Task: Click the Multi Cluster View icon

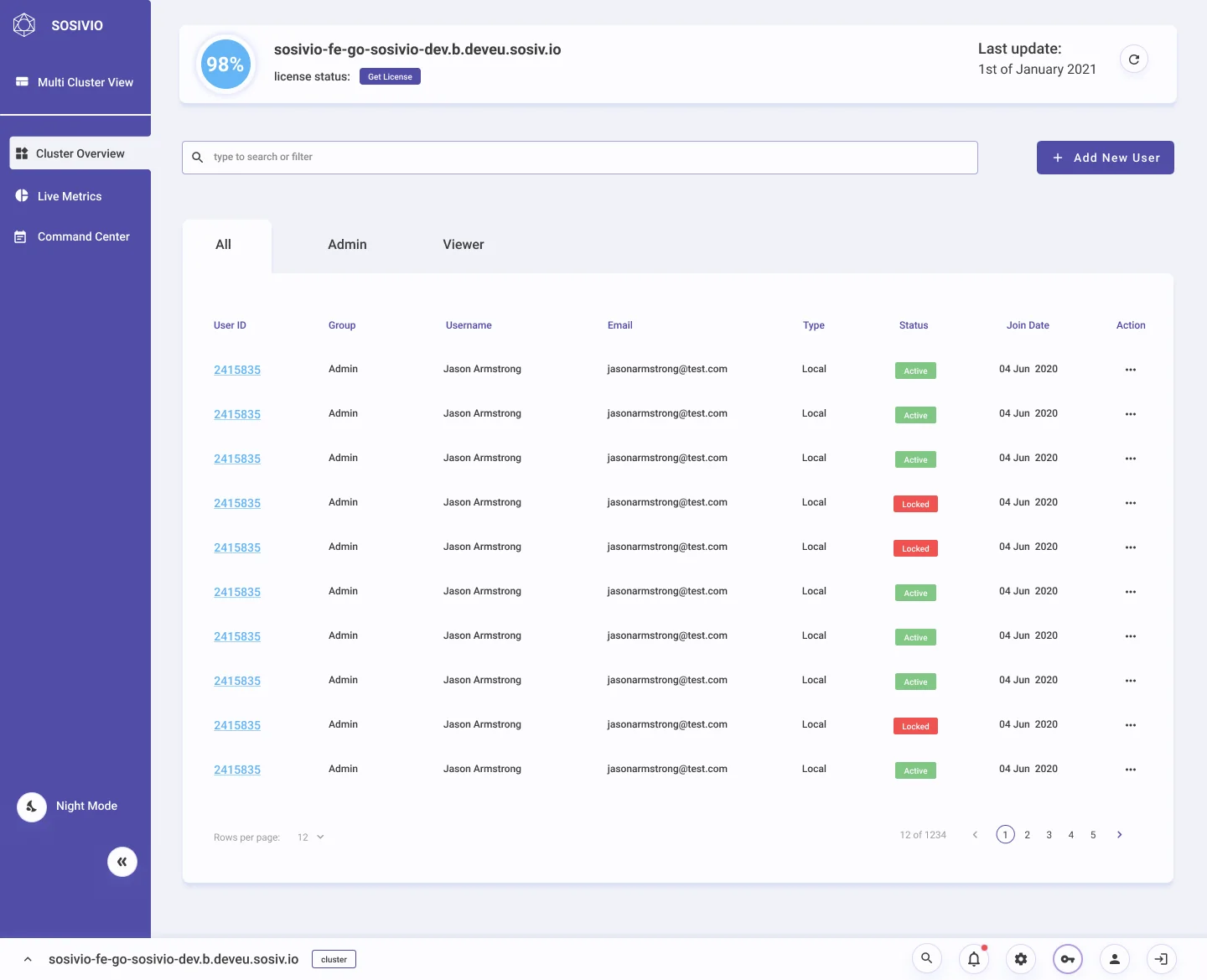Action: [x=22, y=81]
